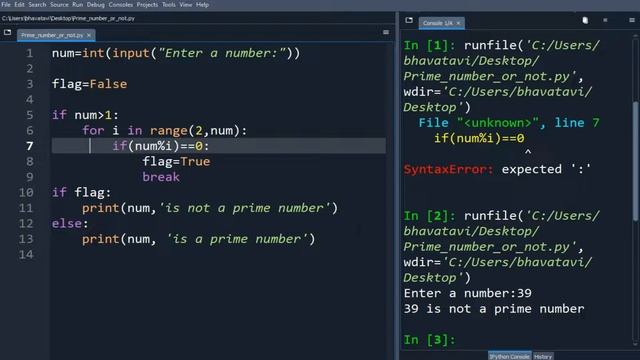
Task: Click the console Browse tabs icon
Action: (409, 20)
